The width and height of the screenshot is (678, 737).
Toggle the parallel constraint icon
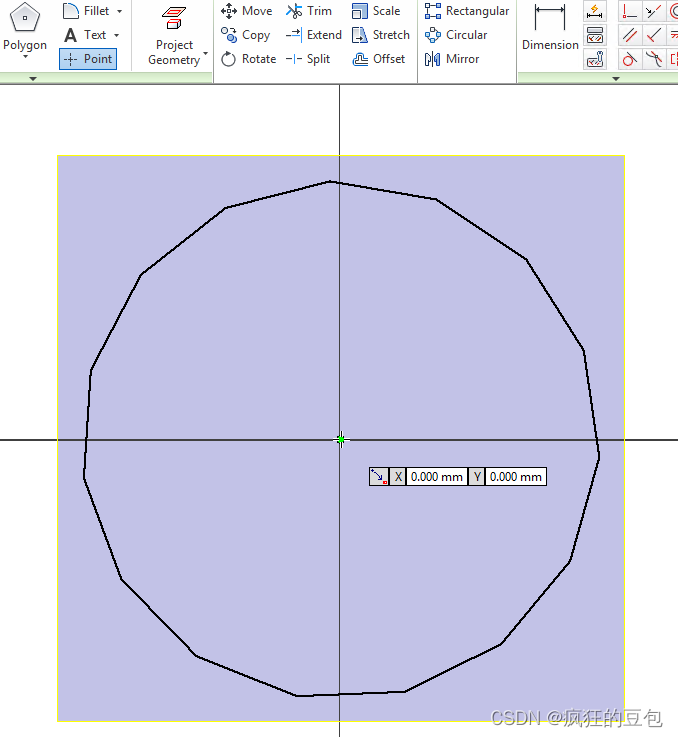pyautogui.click(x=630, y=35)
